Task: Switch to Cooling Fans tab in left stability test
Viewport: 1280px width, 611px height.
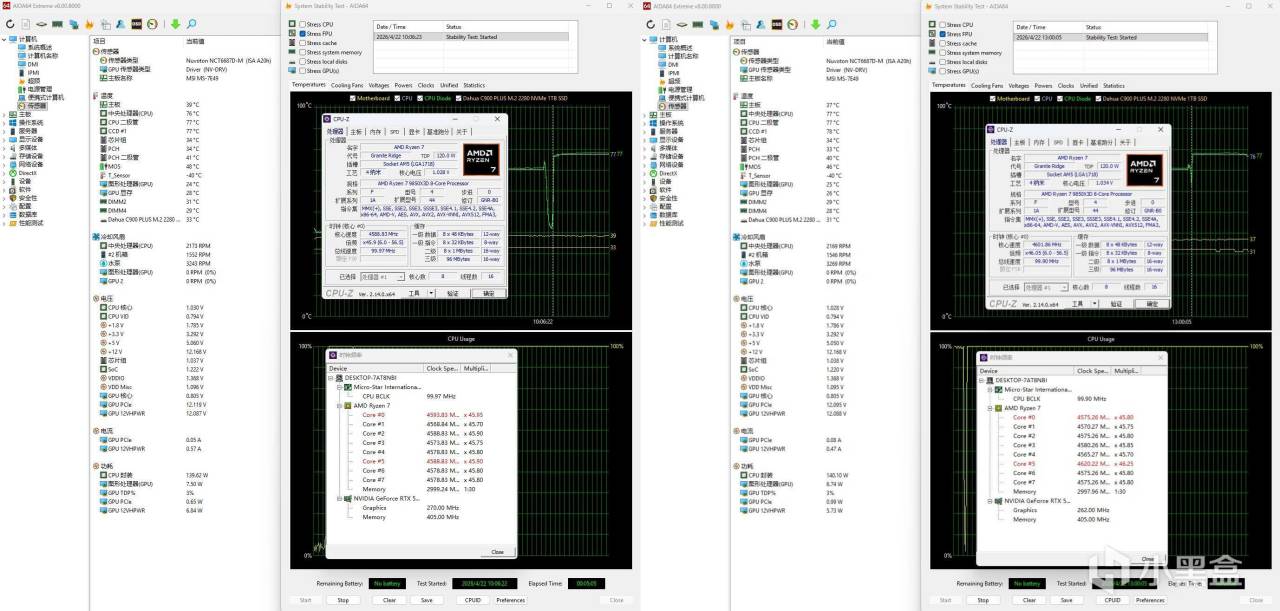Action: [x=347, y=85]
